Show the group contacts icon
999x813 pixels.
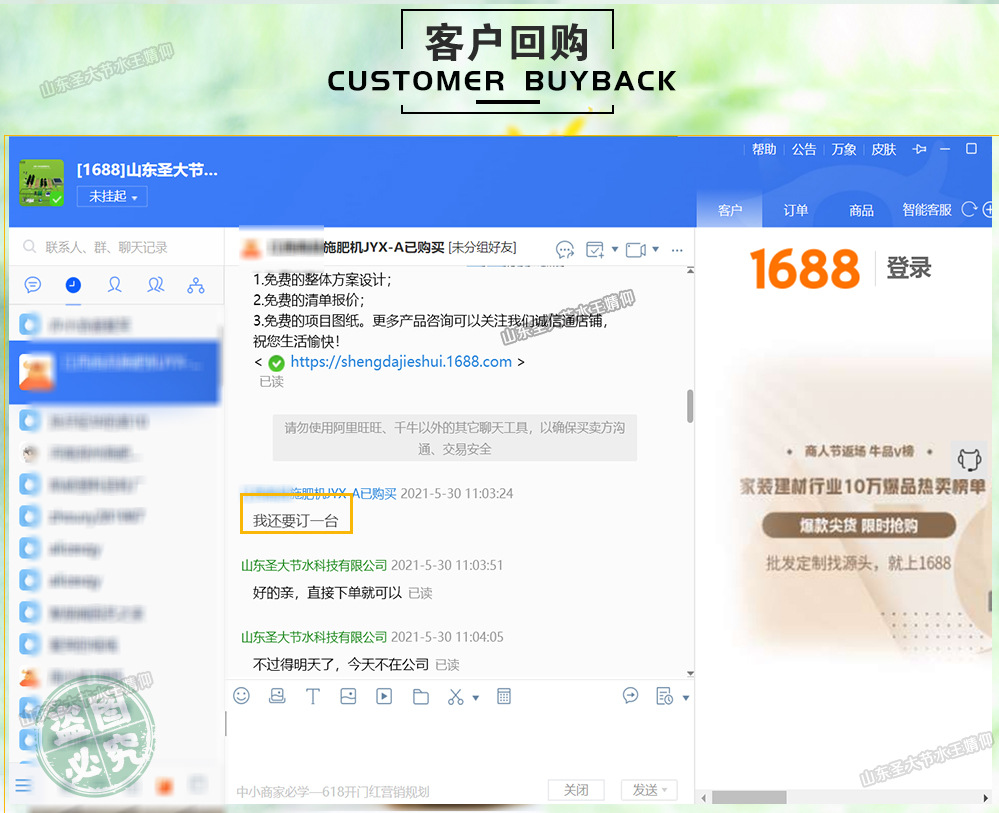pos(155,285)
